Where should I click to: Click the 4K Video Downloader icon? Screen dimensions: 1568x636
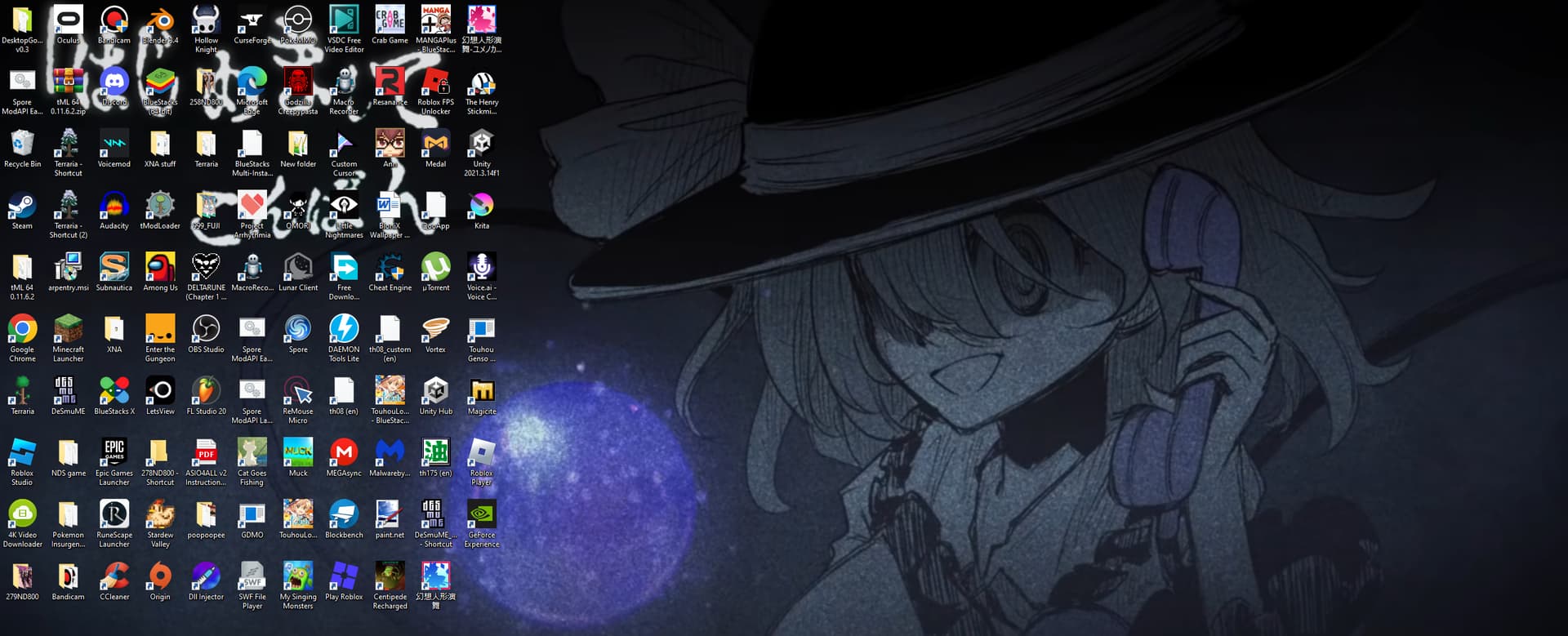pyautogui.click(x=22, y=514)
